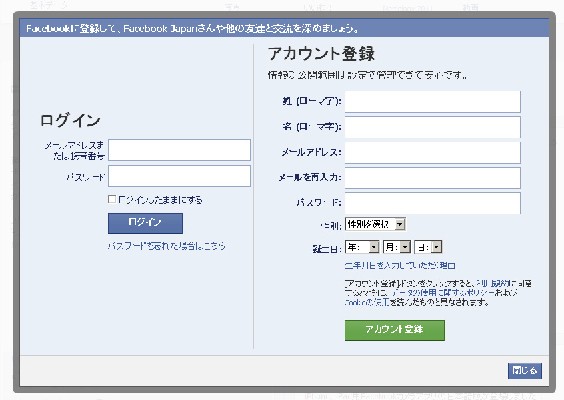This screenshot has width=564, height=400.
Task: Click the メールを再入力 re-enter email field
Action: (432, 178)
